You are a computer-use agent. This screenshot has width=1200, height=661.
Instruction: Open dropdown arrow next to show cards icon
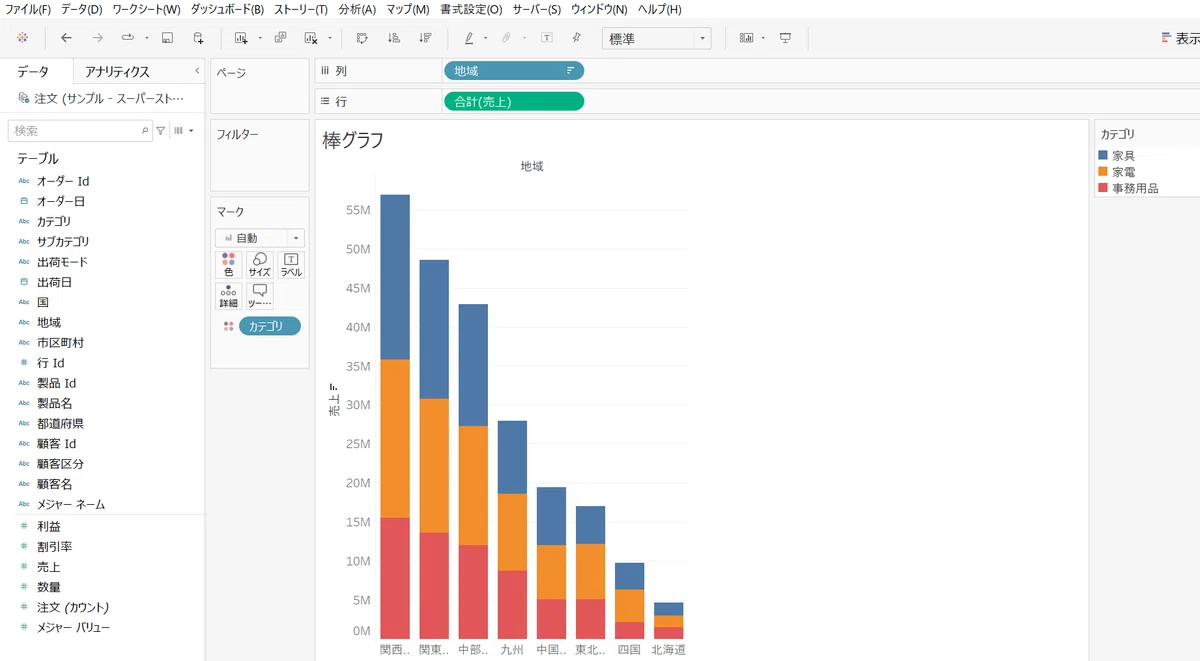[x=764, y=38]
